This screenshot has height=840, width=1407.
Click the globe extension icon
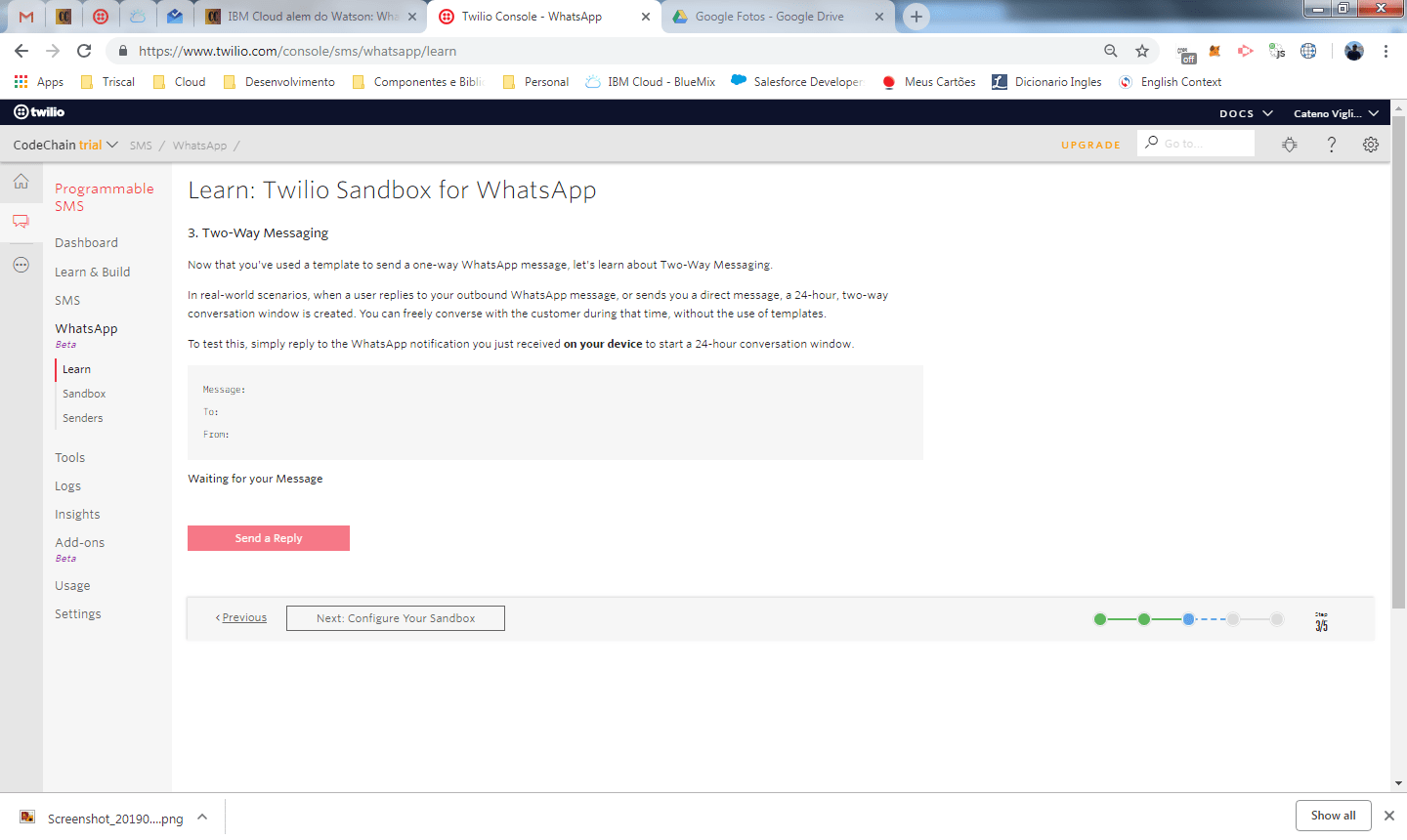pos(1308,51)
